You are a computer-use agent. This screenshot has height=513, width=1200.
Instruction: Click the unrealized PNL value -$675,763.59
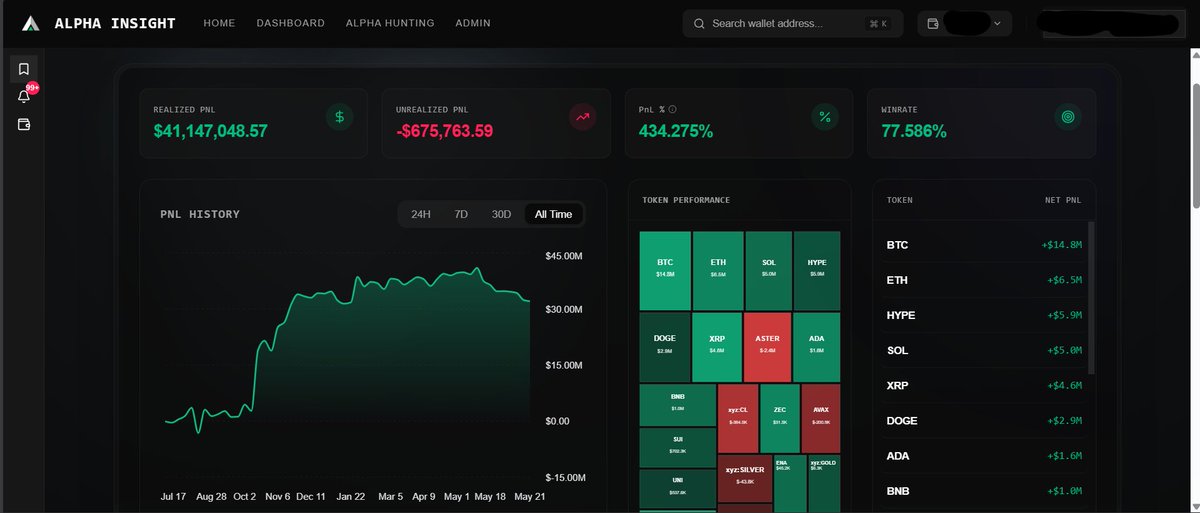[x=445, y=130]
